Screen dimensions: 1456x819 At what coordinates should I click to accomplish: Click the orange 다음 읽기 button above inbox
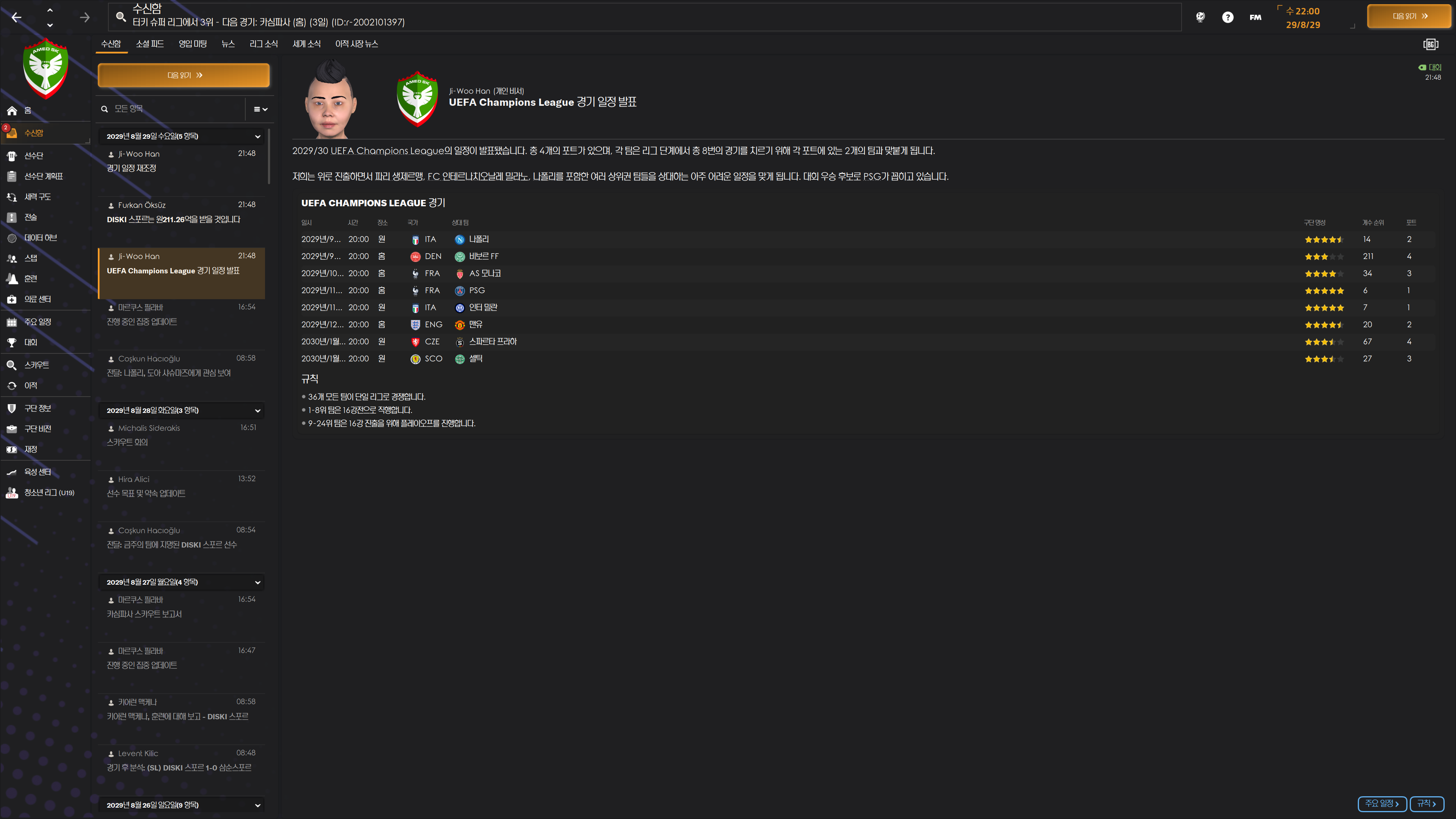coord(184,75)
